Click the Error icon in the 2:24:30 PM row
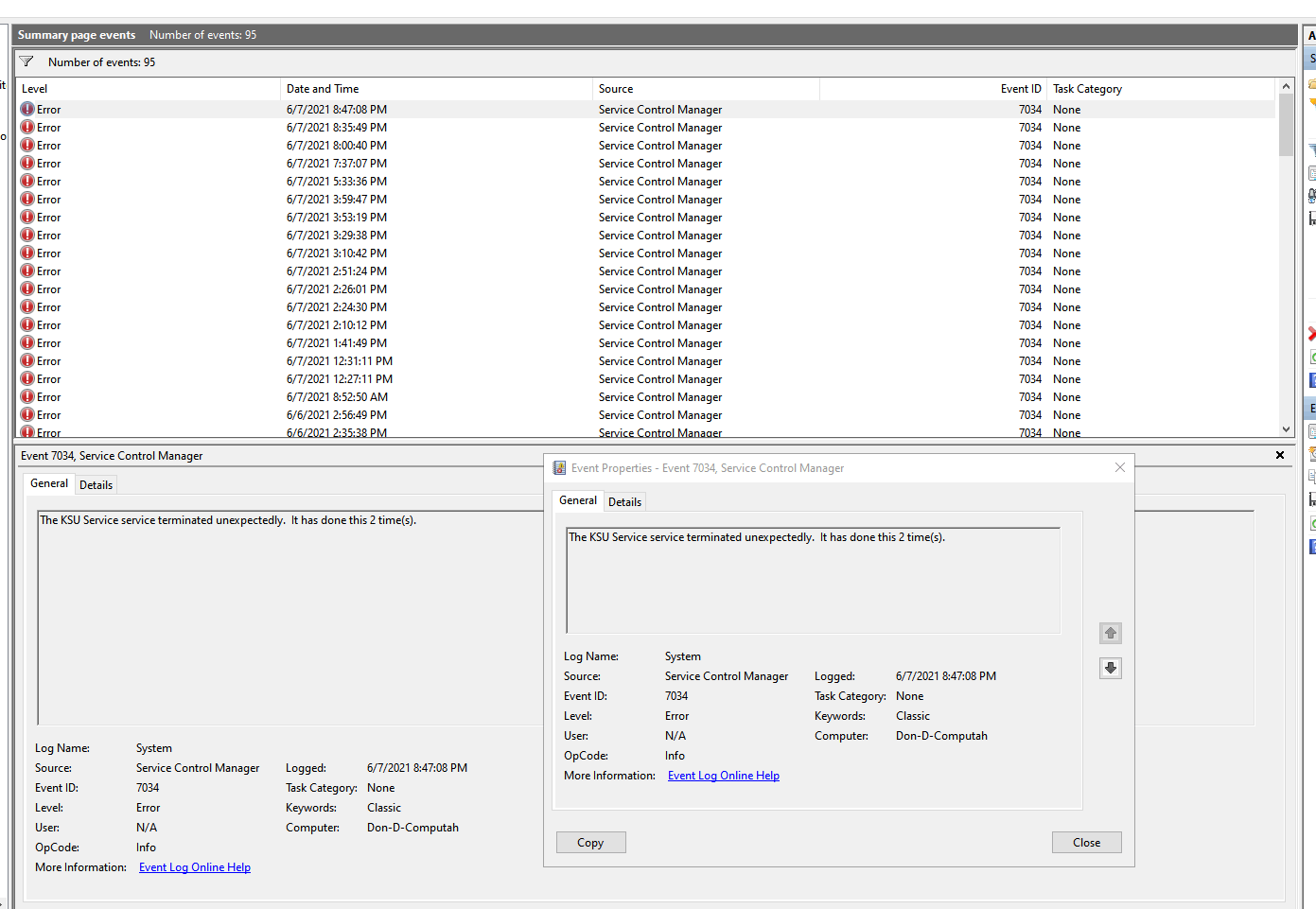Viewport: 1316px width, 909px height. pos(27,306)
